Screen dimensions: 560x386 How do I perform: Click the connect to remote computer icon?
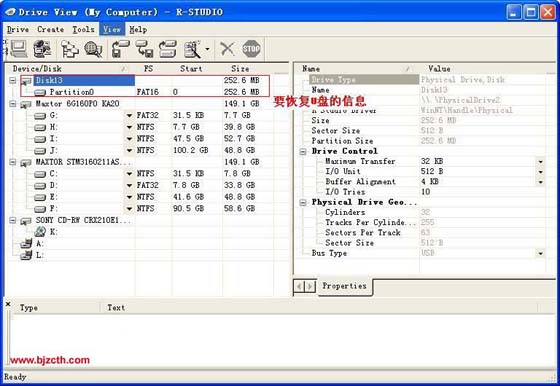point(42,49)
